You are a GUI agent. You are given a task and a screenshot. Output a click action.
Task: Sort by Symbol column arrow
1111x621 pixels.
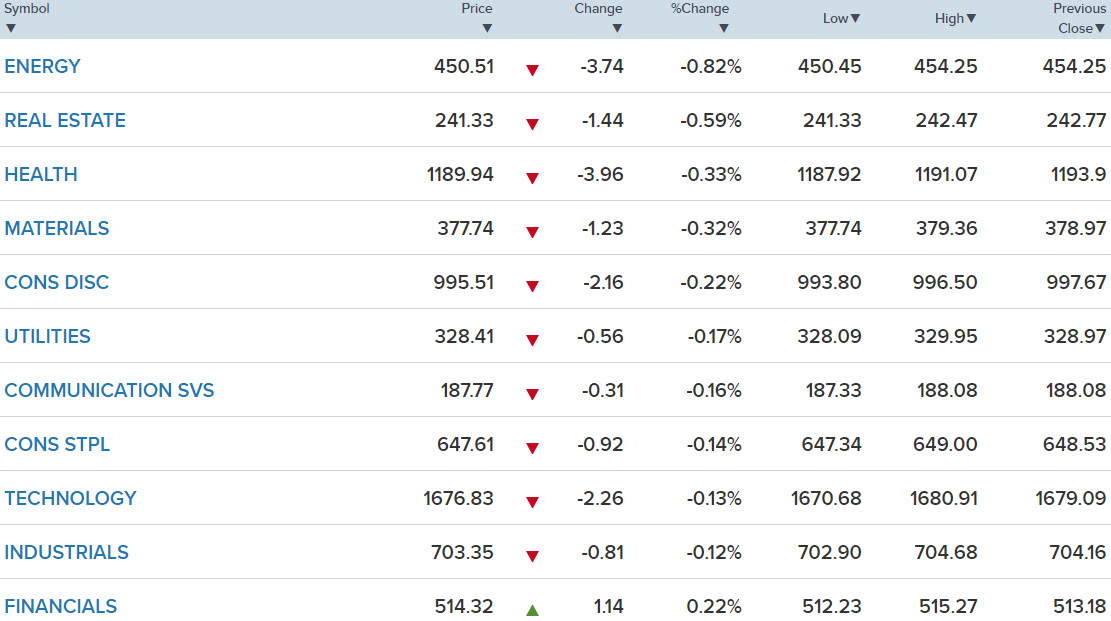11,28
